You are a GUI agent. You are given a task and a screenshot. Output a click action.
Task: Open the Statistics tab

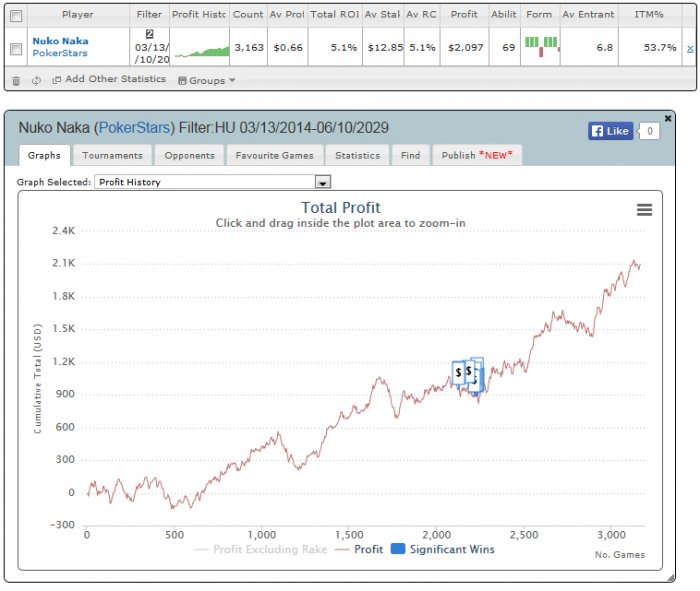tap(358, 155)
